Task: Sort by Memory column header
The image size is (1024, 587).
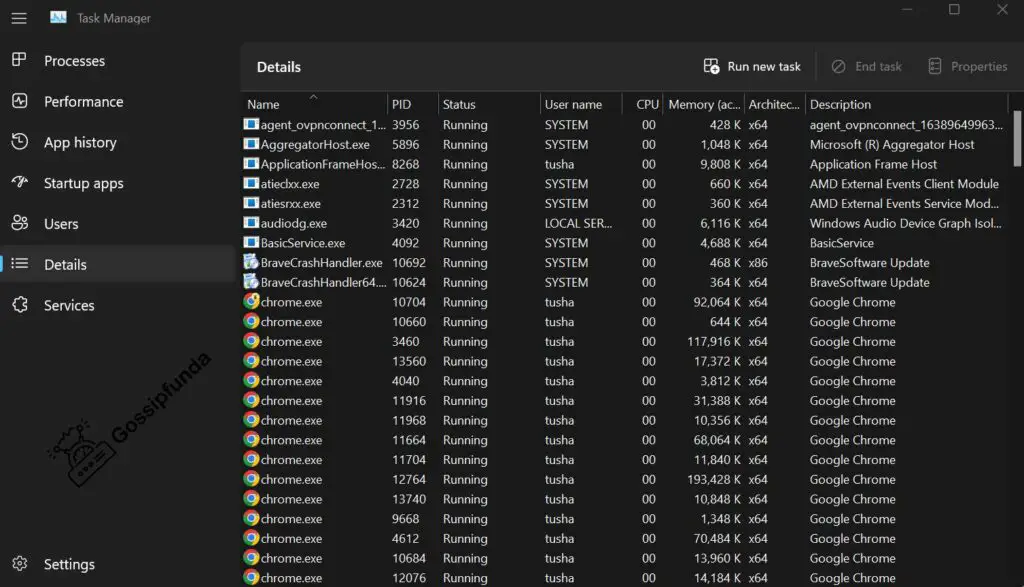Action: point(703,104)
